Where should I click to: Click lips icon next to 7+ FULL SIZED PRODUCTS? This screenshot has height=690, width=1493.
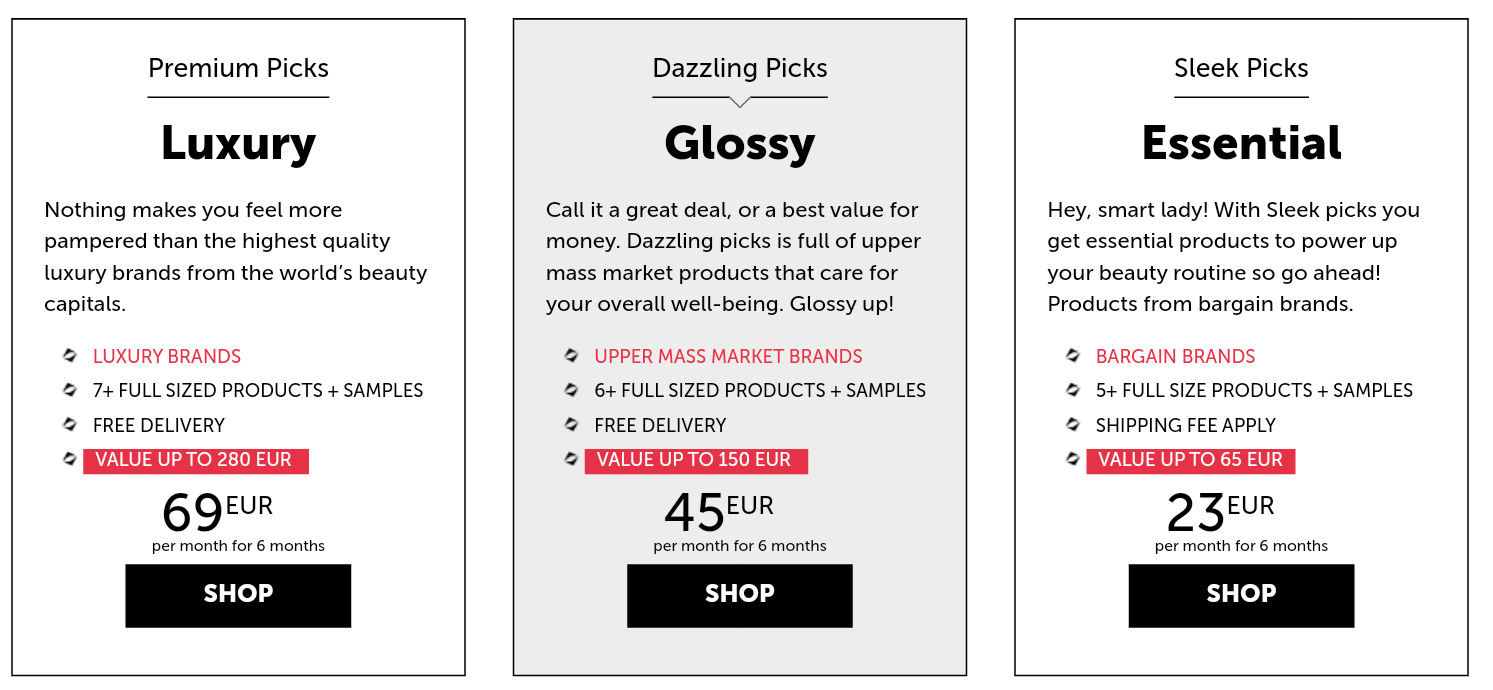coord(70,389)
